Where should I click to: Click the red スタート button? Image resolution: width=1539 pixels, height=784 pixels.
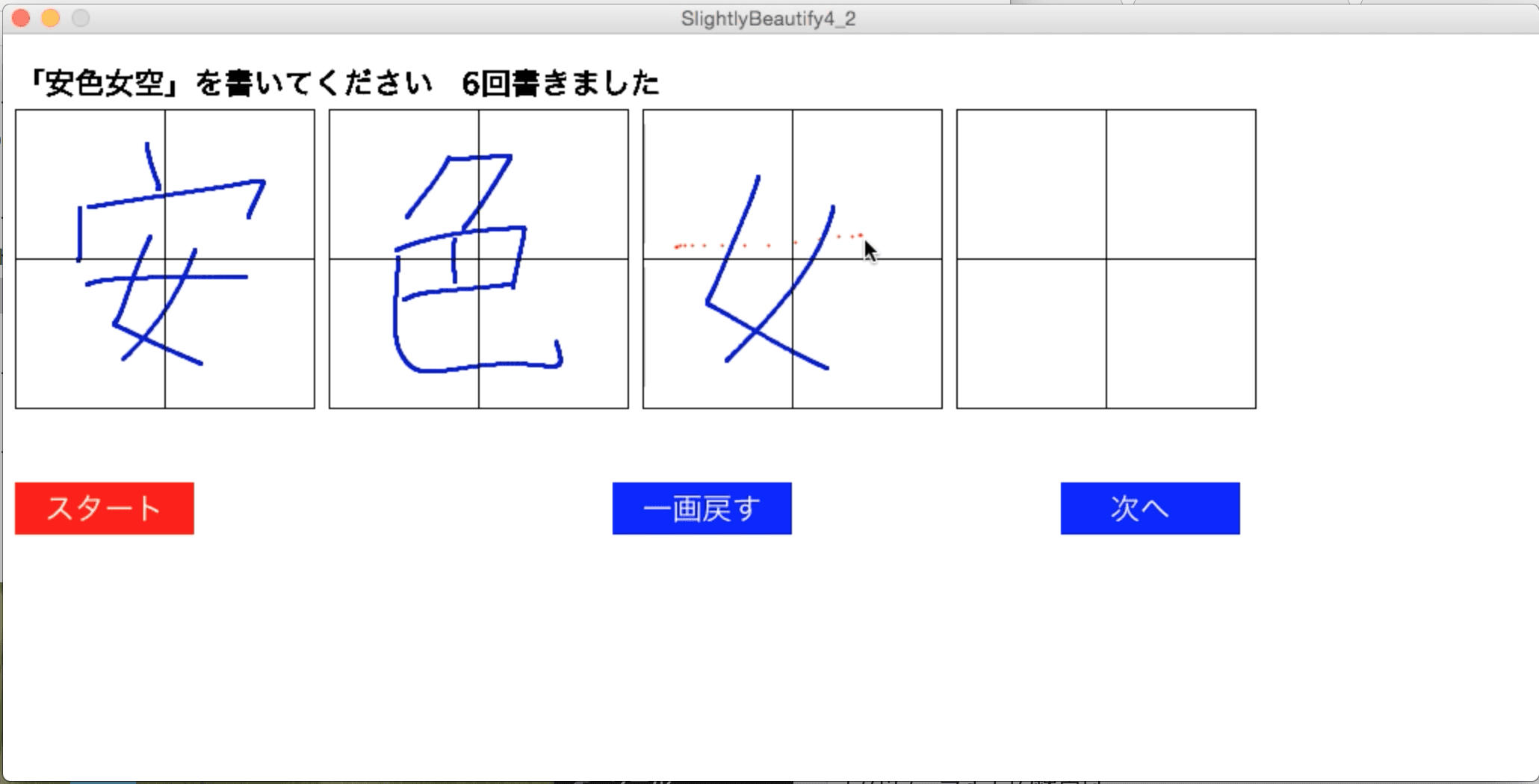(104, 508)
